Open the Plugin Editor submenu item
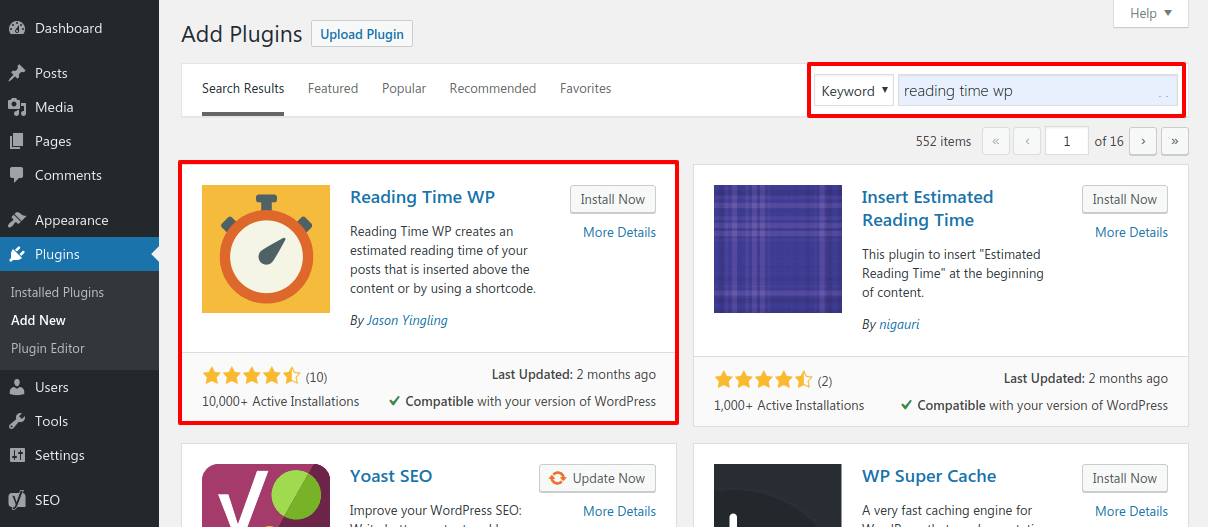 tap(48, 348)
